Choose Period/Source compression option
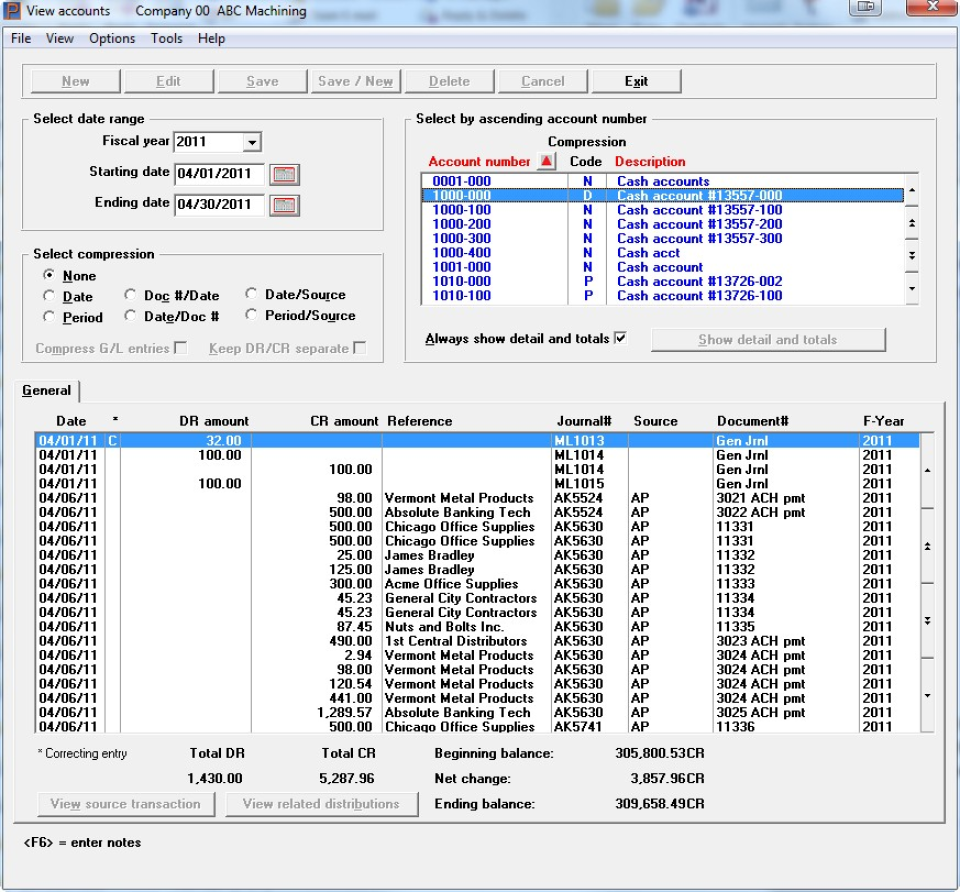Screen dimensions: 960x892 [x=251, y=316]
